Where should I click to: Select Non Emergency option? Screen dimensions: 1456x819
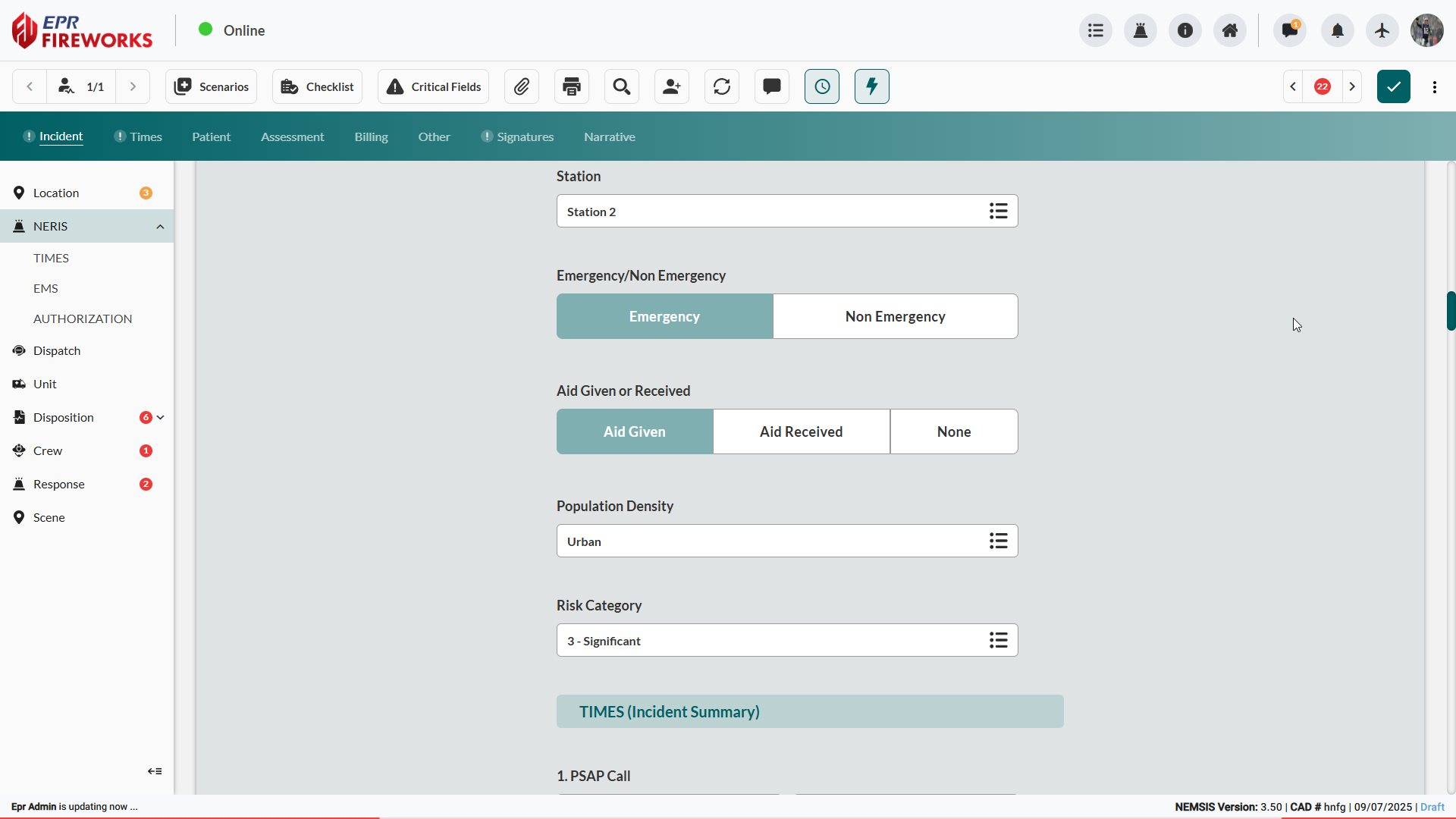point(895,316)
